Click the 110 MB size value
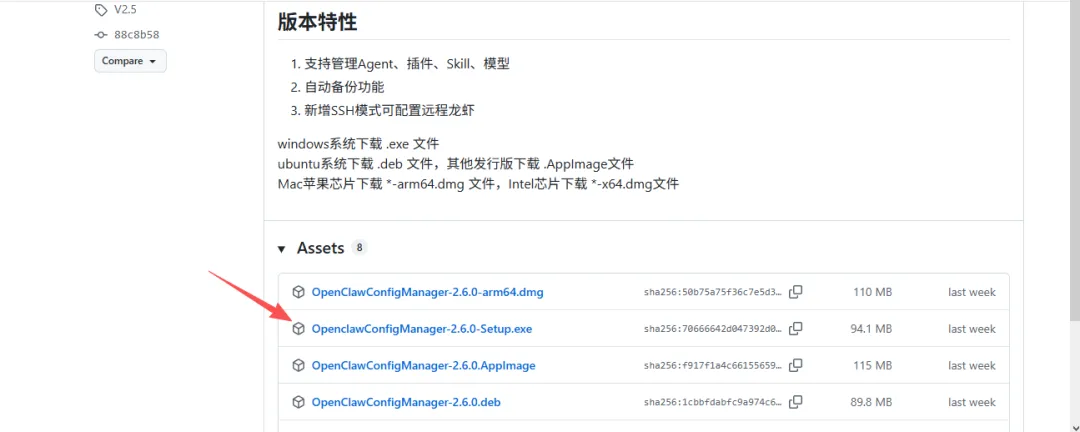 click(872, 292)
